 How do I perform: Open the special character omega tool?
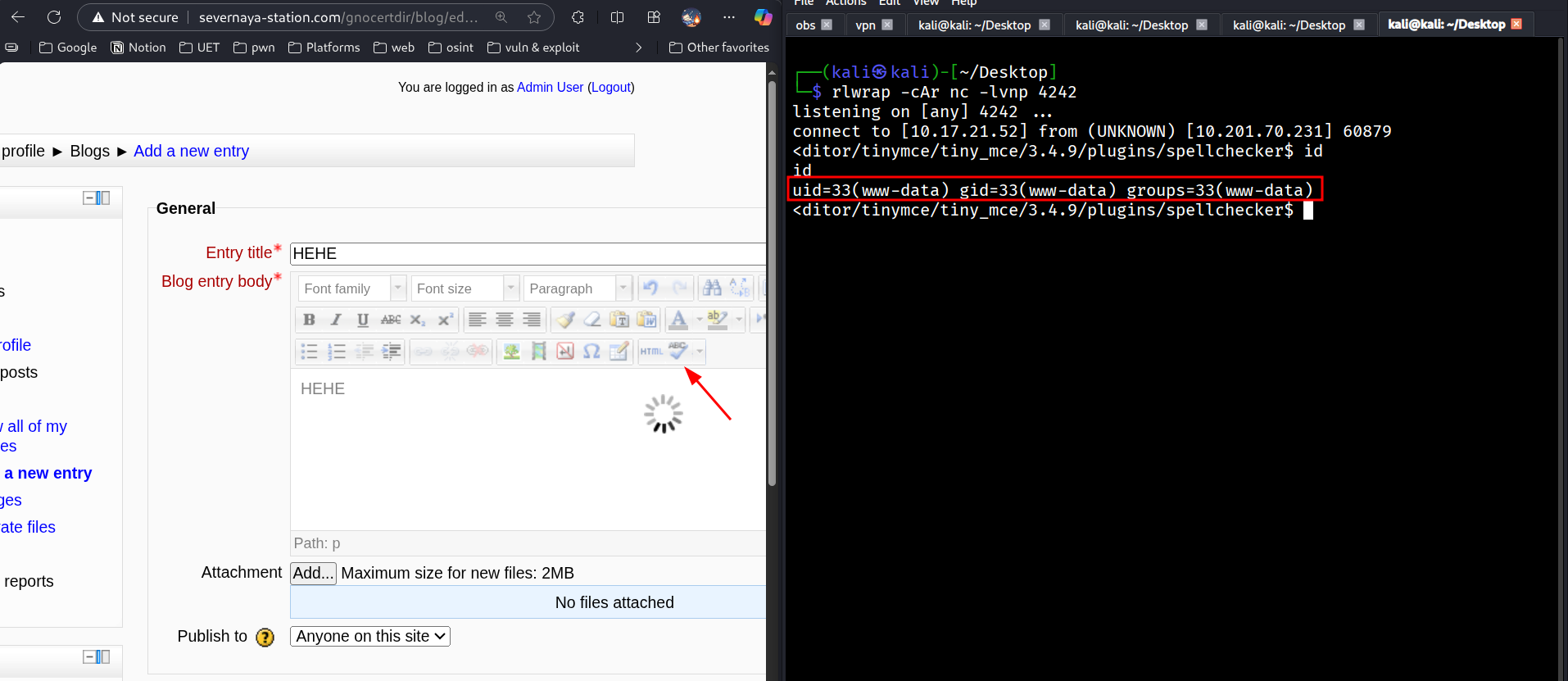tap(591, 352)
